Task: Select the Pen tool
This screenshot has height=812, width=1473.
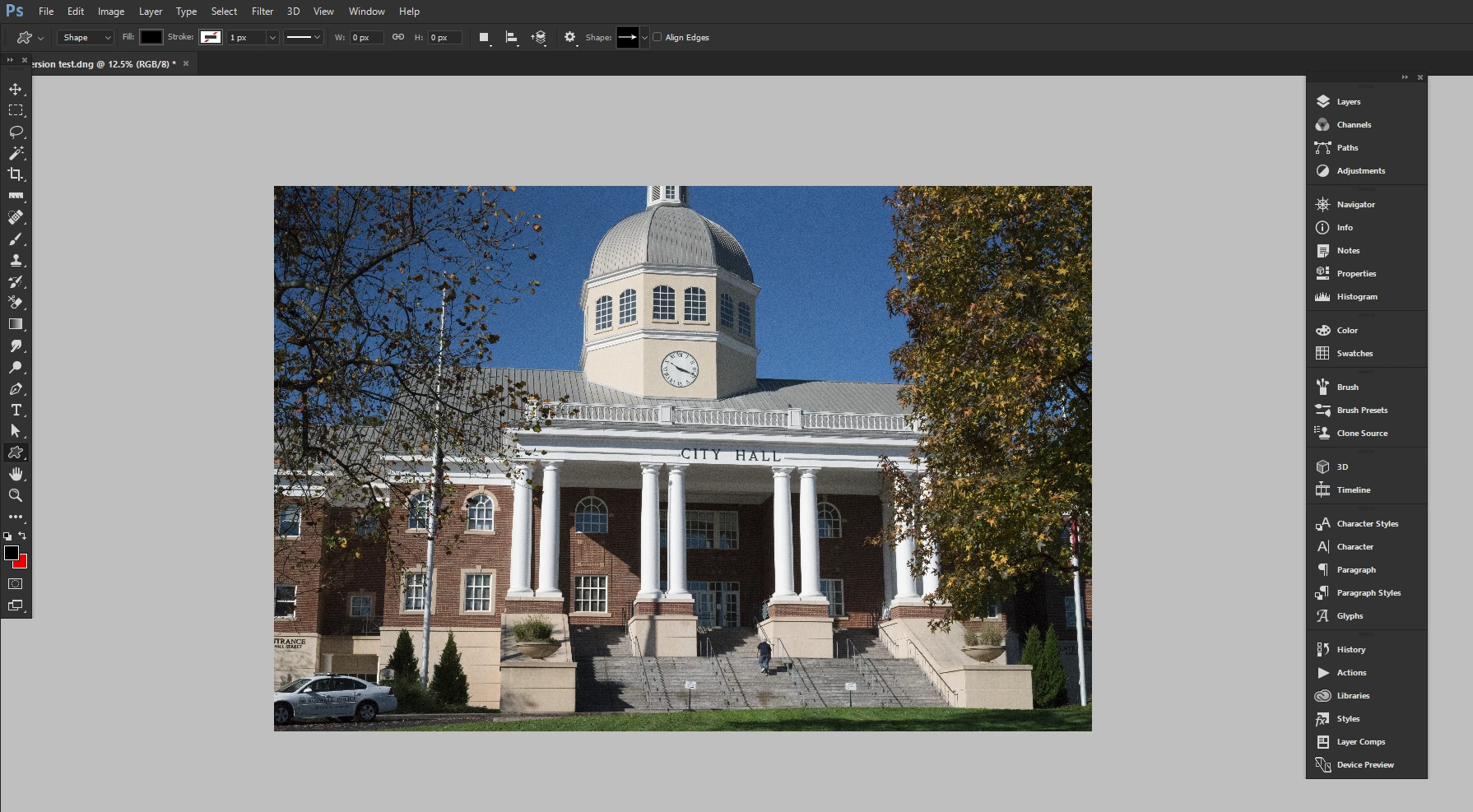Action: pyautogui.click(x=16, y=388)
